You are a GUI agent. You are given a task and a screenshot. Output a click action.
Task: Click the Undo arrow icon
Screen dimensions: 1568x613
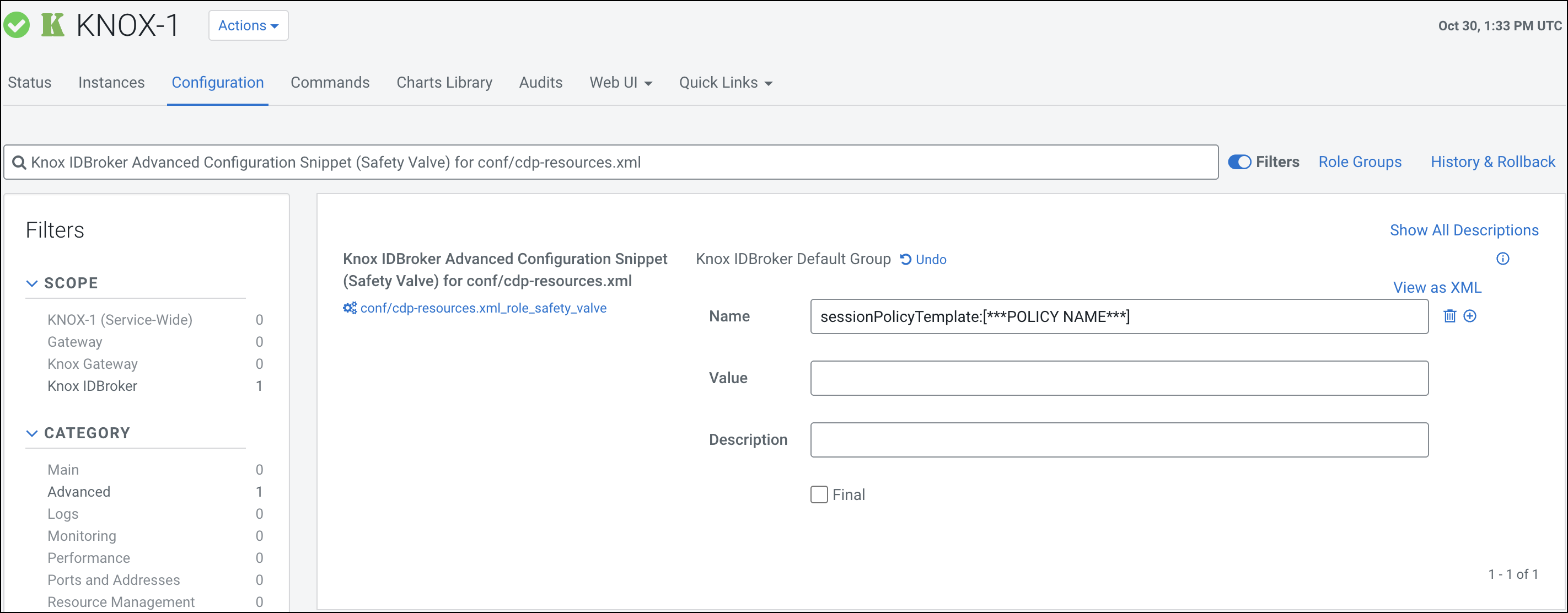pos(906,259)
